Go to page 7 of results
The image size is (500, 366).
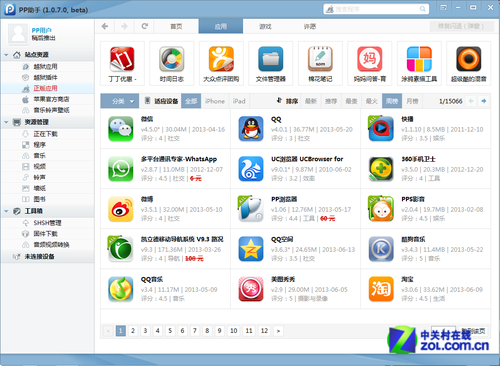195,331
